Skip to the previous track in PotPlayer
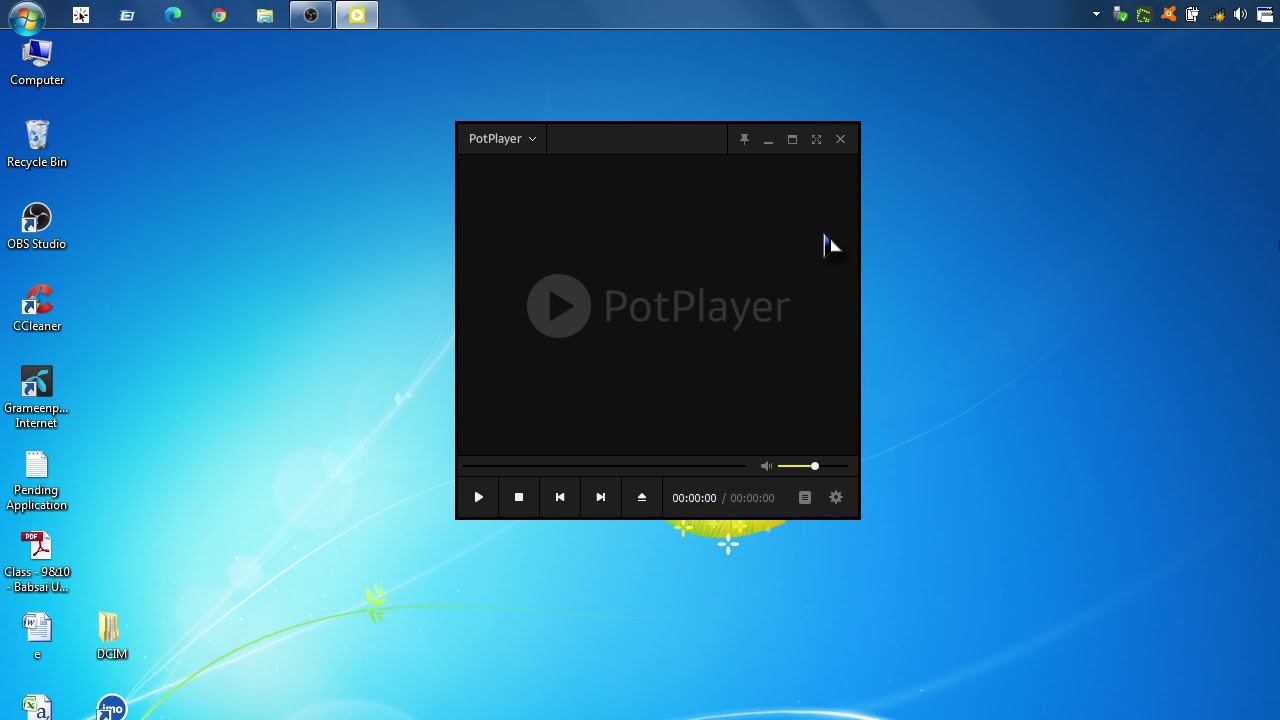This screenshot has height=720, width=1280. 560,497
